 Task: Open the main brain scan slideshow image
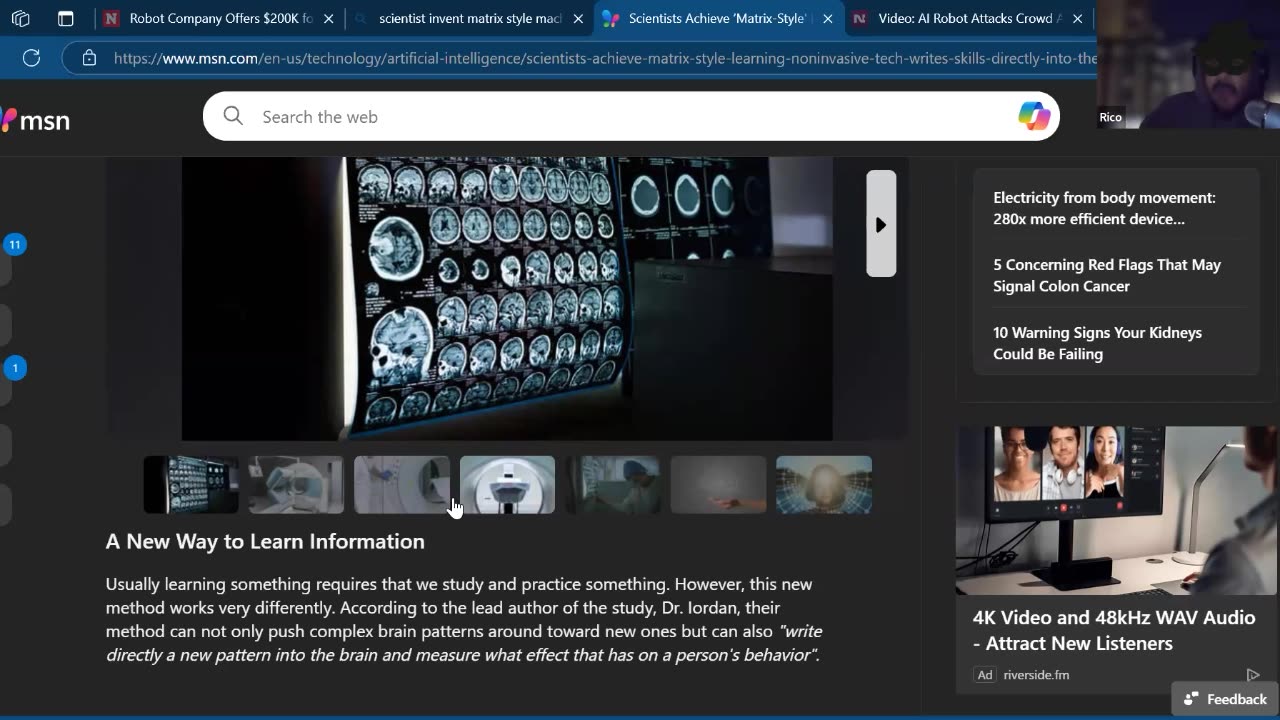507,298
